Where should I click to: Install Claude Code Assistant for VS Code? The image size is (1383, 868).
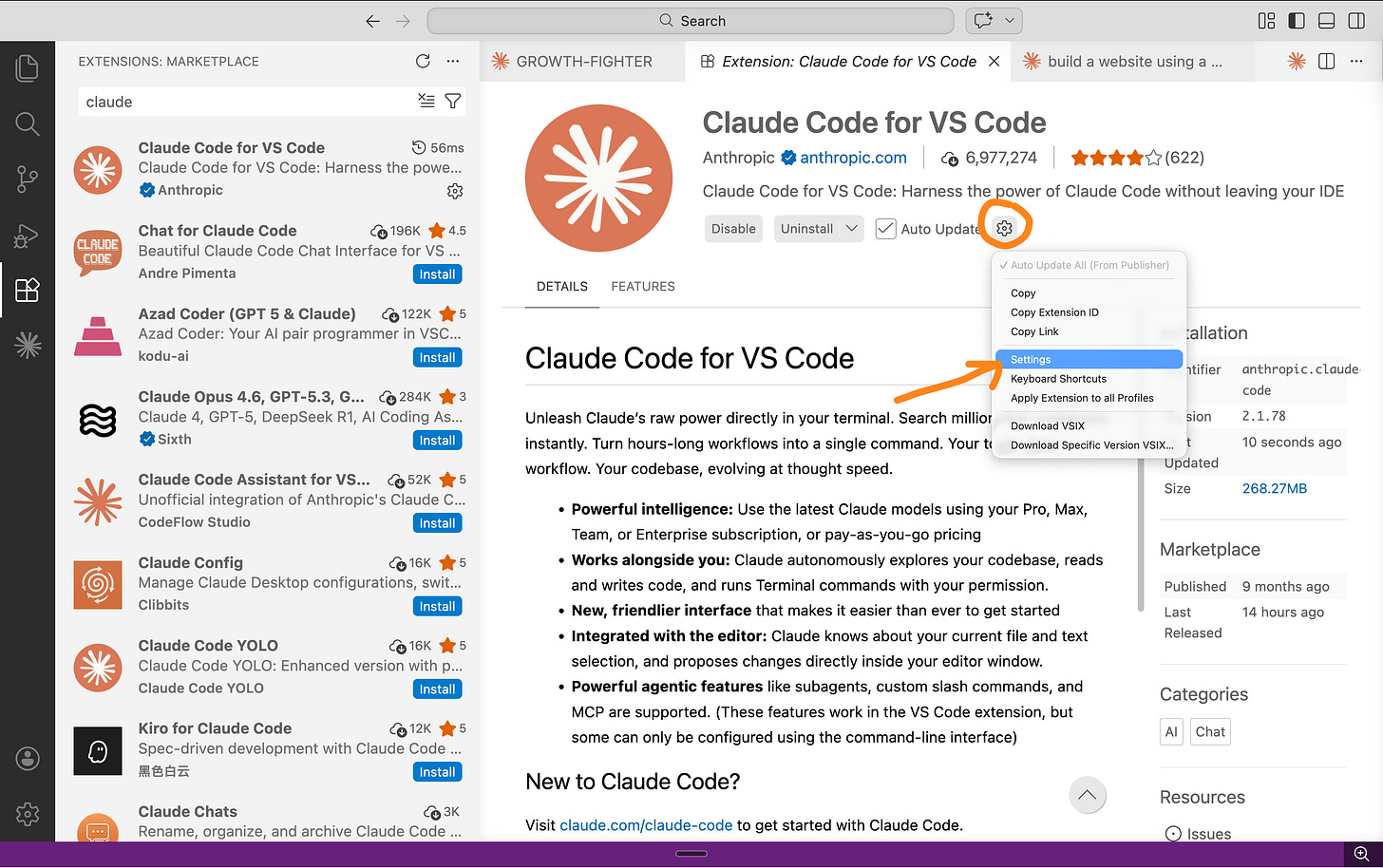[437, 523]
